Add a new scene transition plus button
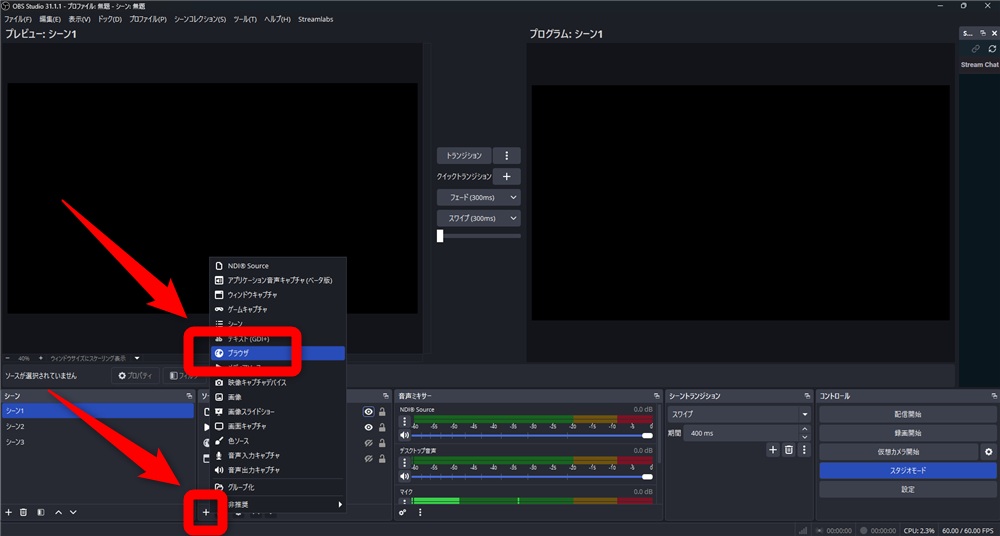The width and height of the screenshot is (1000, 536). tap(773, 450)
